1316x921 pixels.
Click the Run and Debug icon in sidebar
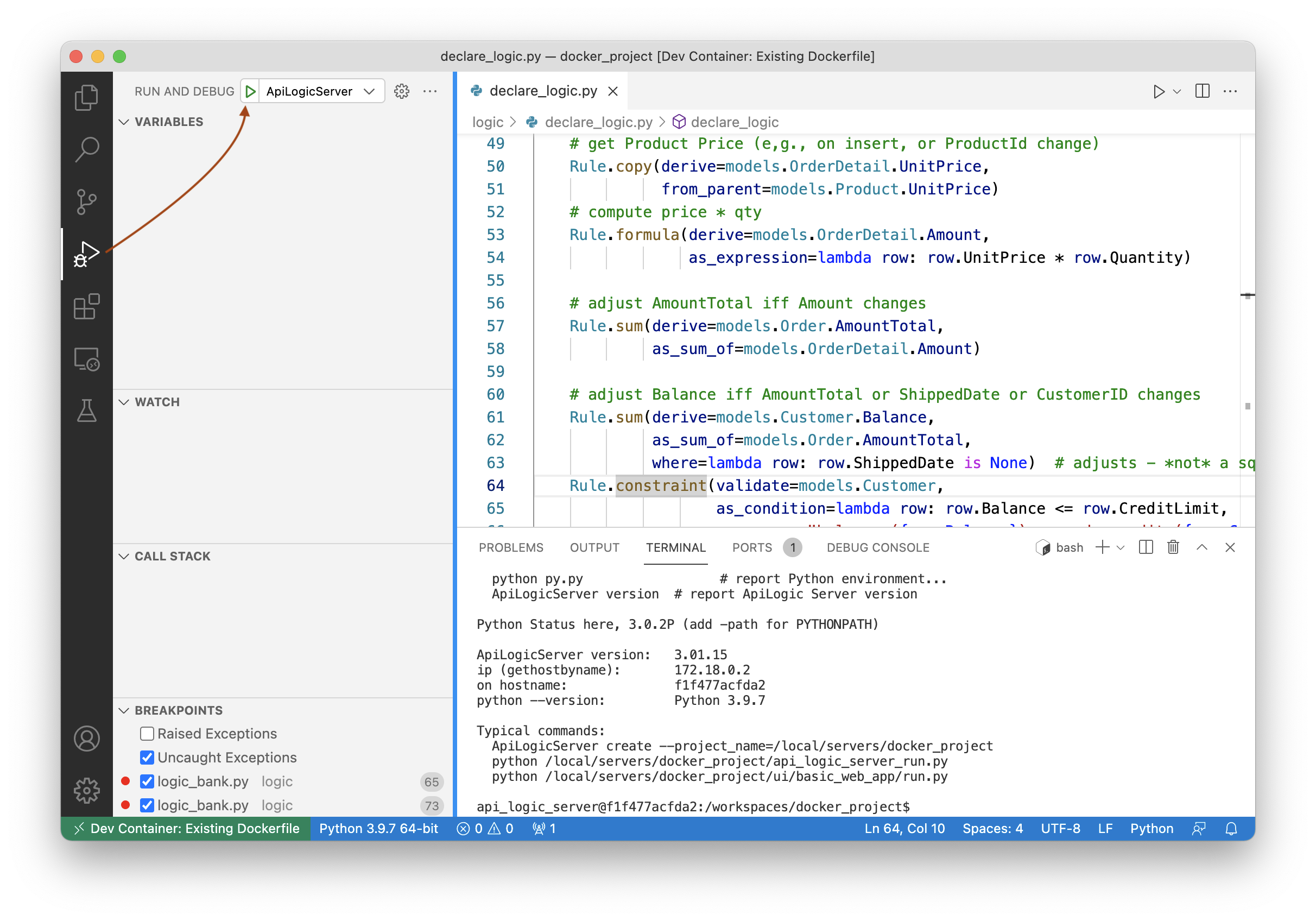coord(86,253)
